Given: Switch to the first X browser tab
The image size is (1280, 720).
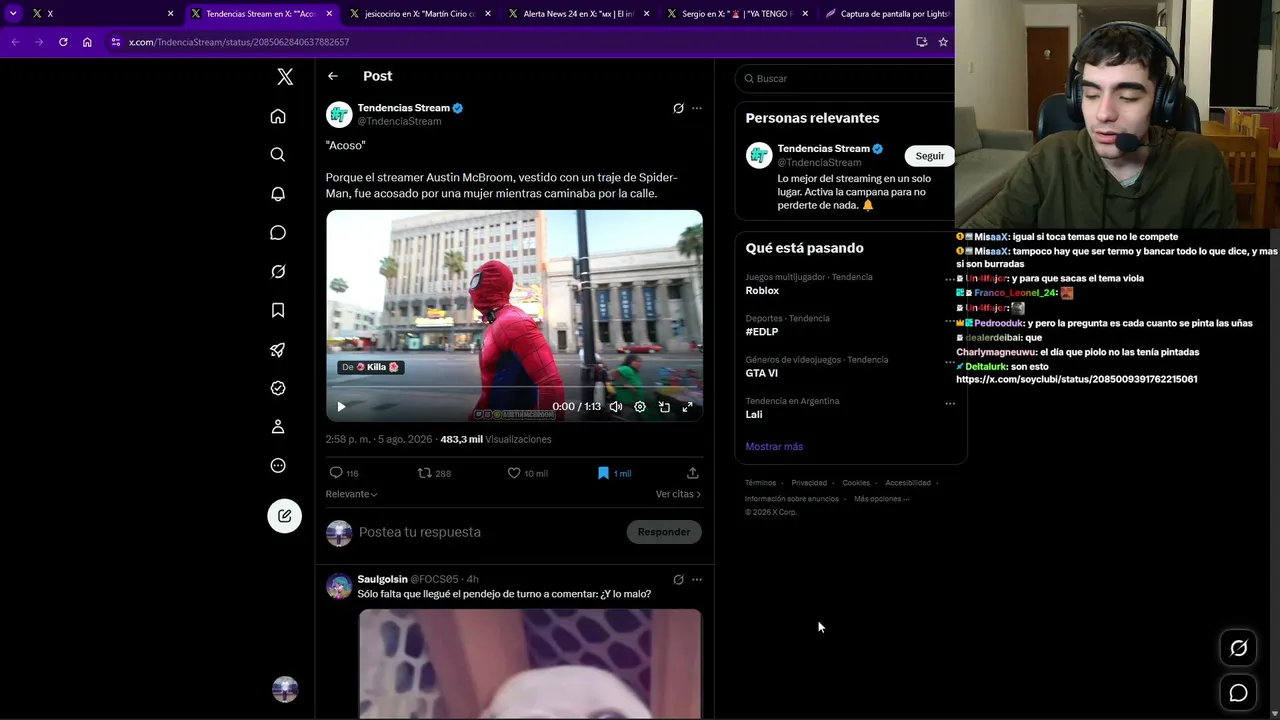Looking at the screenshot, I should tap(103, 14).
